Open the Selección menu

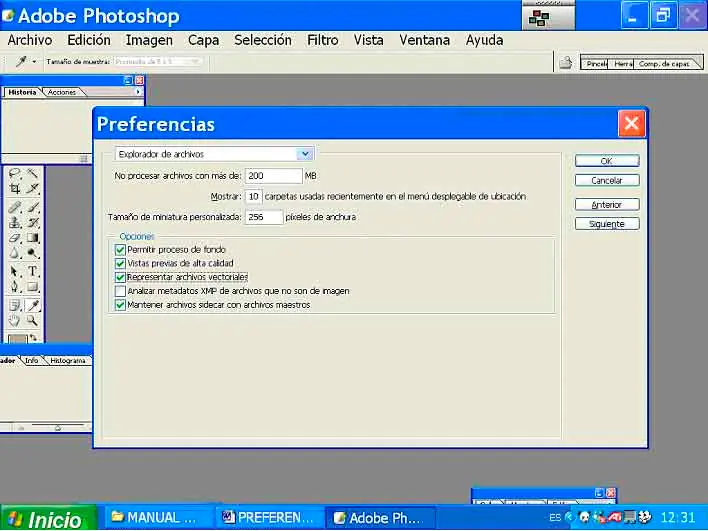[263, 40]
